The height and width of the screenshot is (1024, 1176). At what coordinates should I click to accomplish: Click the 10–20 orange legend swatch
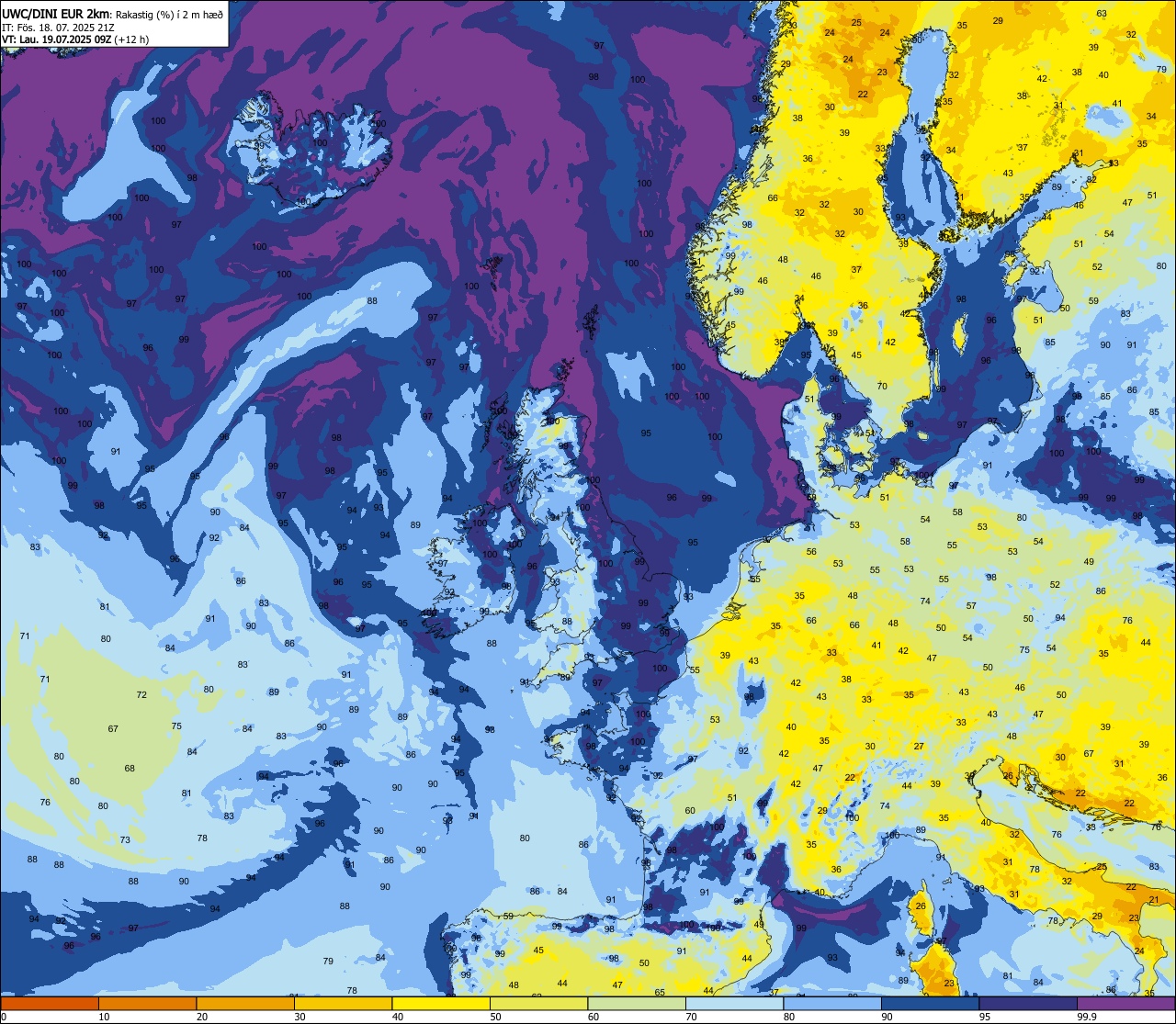pyautogui.click(x=147, y=1004)
